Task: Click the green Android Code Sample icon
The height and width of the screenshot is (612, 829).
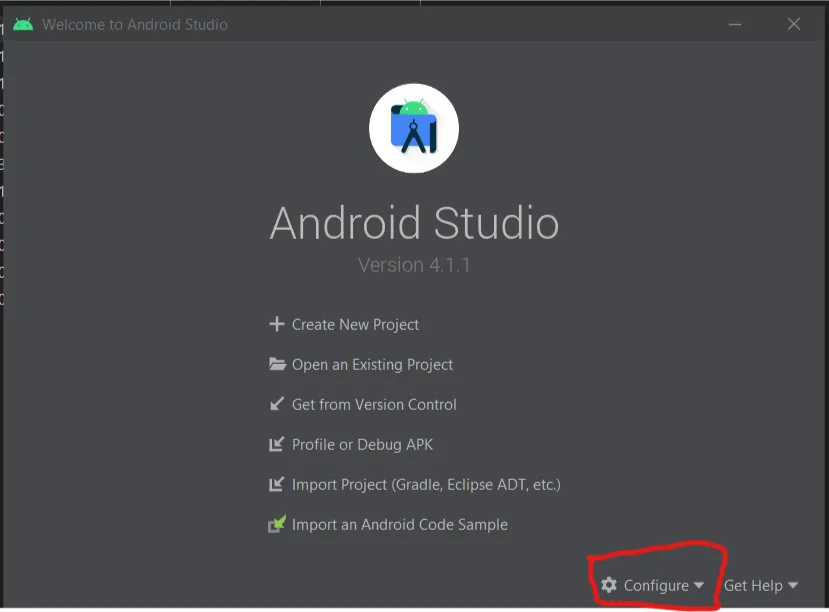Action: pyautogui.click(x=277, y=524)
